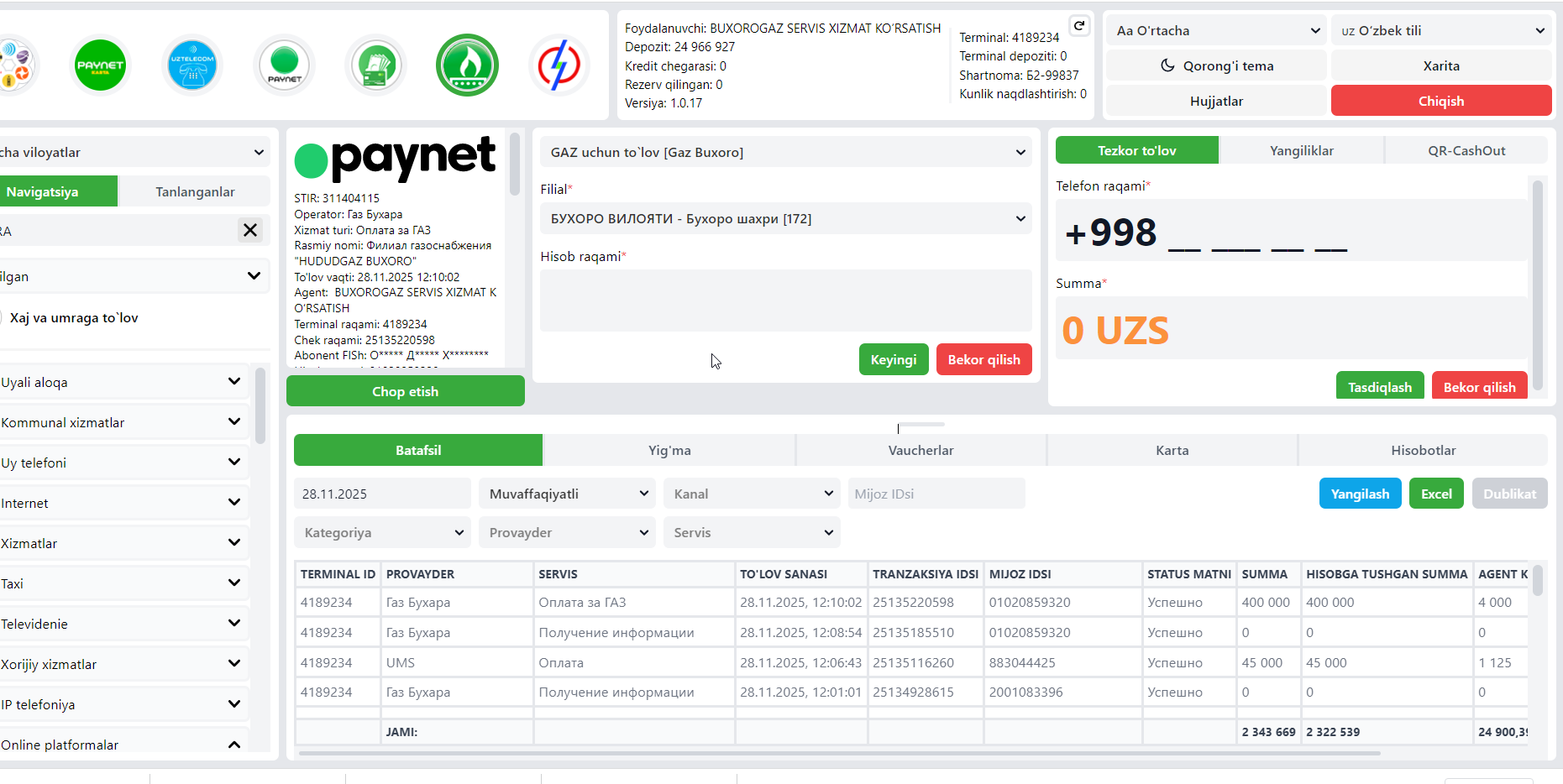Click the Mijoz IDsi input field
The image size is (1563, 784).
coord(936,494)
